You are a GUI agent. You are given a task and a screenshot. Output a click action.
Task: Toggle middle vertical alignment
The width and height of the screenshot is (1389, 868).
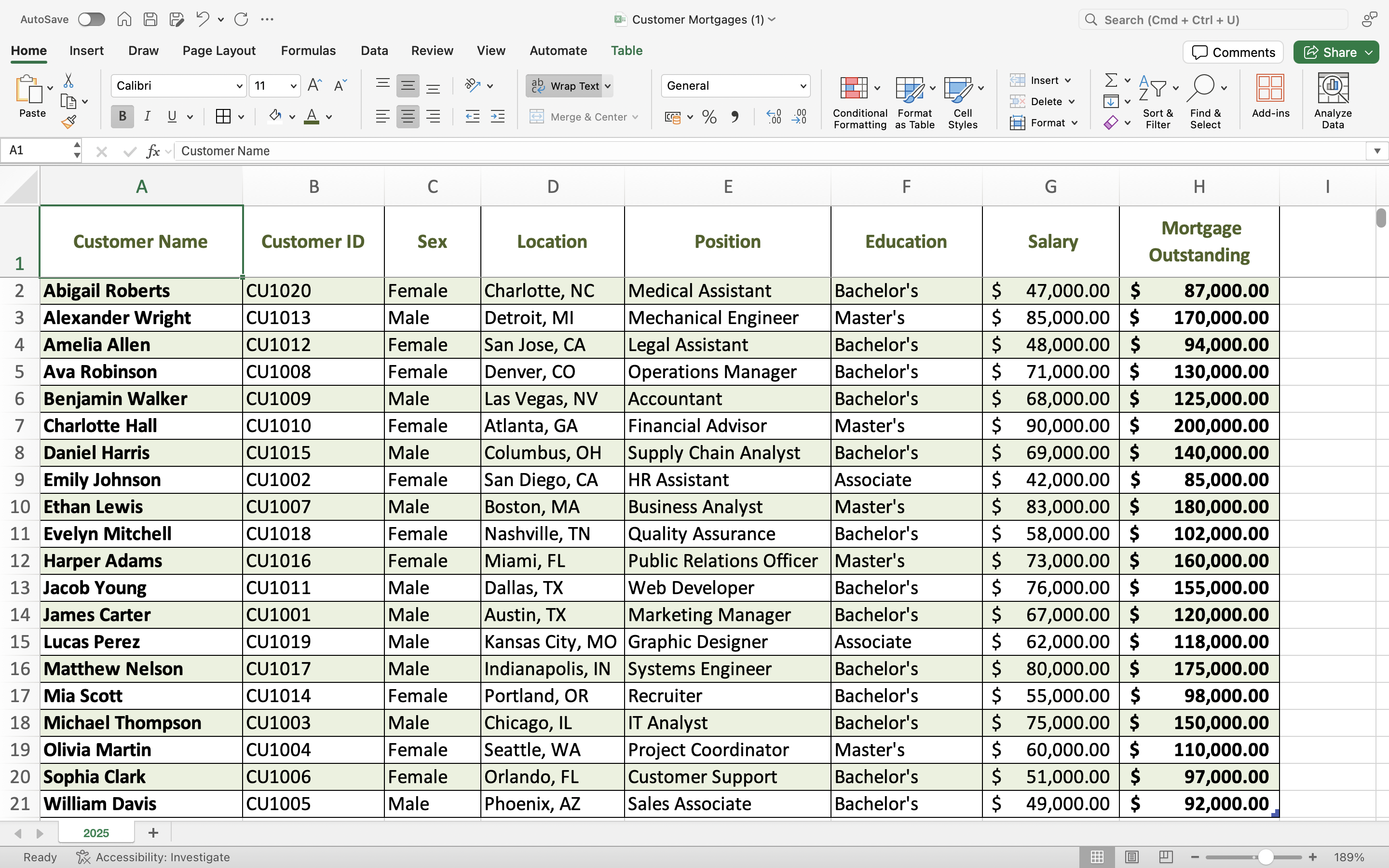[408, 85]
